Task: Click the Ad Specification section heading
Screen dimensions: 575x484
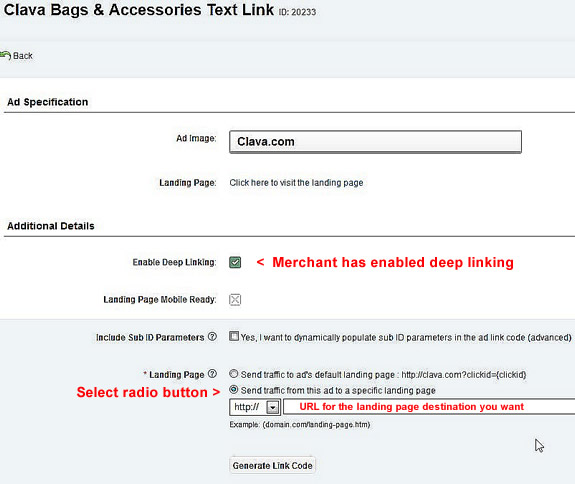Action: coord(48,102)
